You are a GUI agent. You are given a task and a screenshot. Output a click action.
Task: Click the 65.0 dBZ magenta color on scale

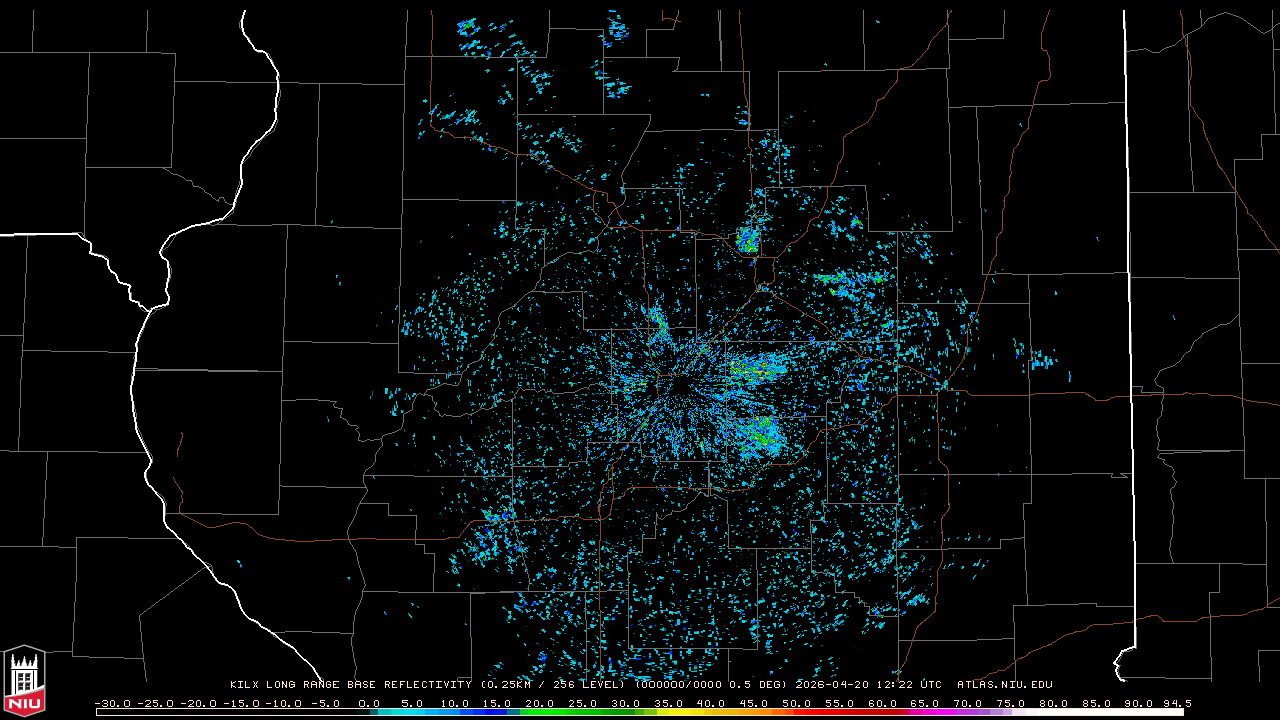[925, 712]
